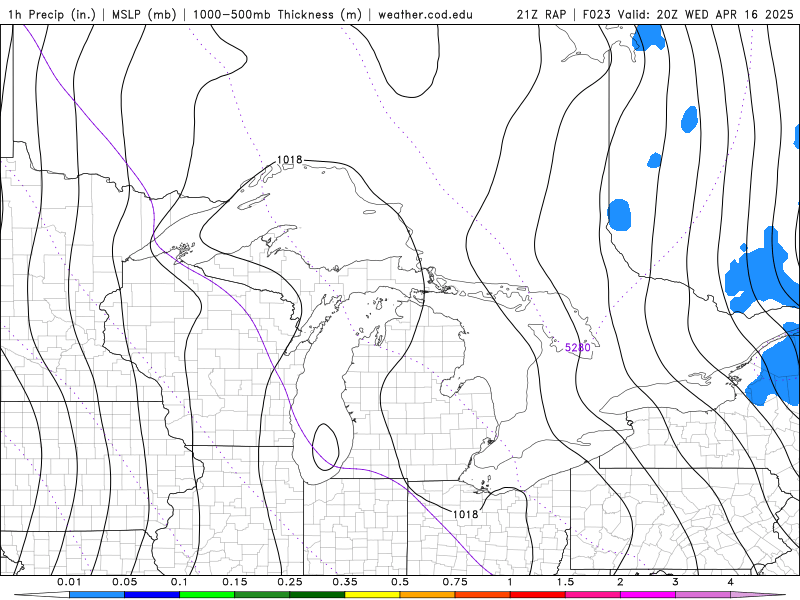Screen dimensions: 800x600
Task: Click 'WED APR 16 2025' valid date
Action: coord(739,14)
